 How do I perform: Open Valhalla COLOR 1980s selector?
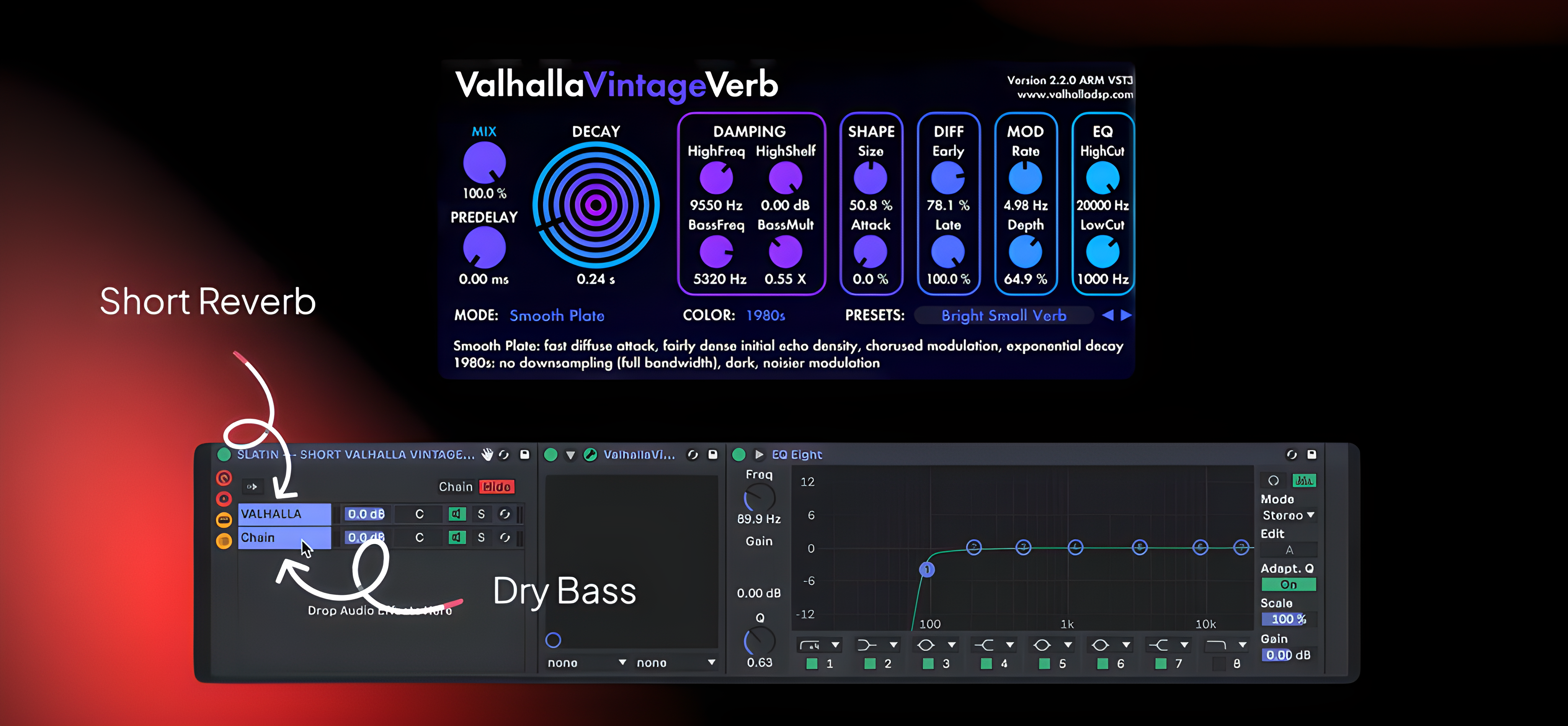(765, 316)
